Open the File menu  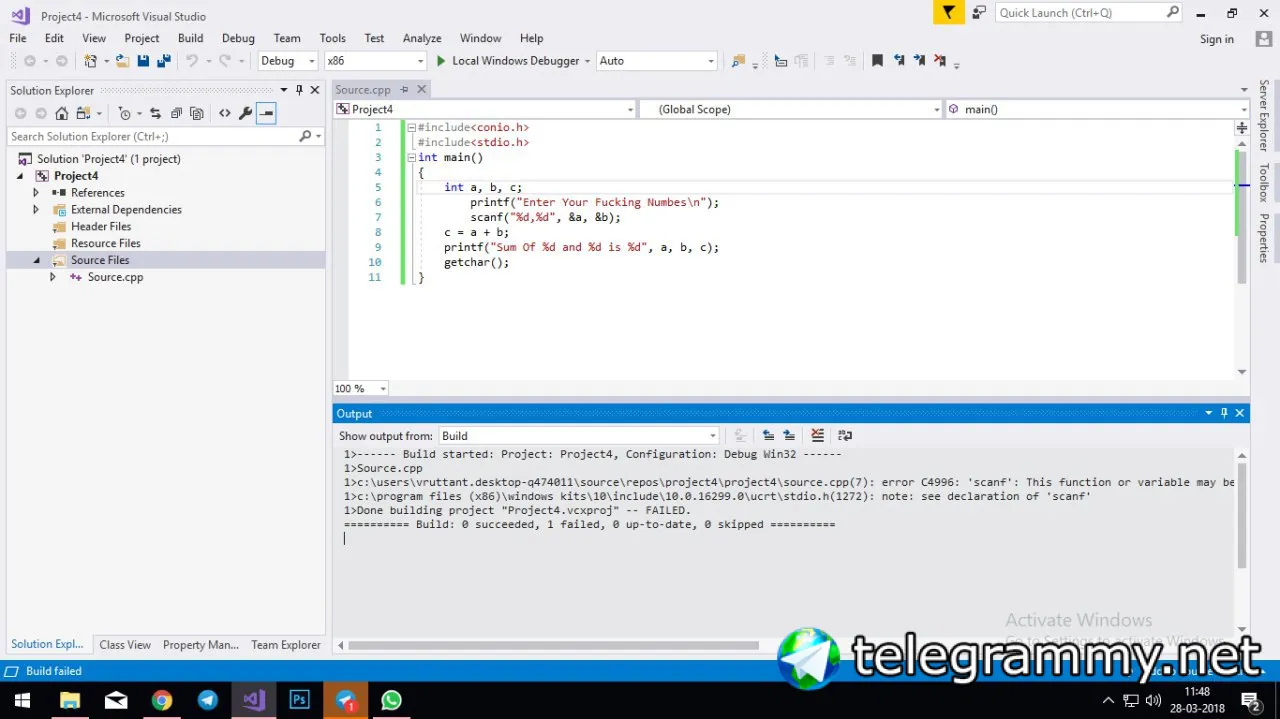[18, 38]
